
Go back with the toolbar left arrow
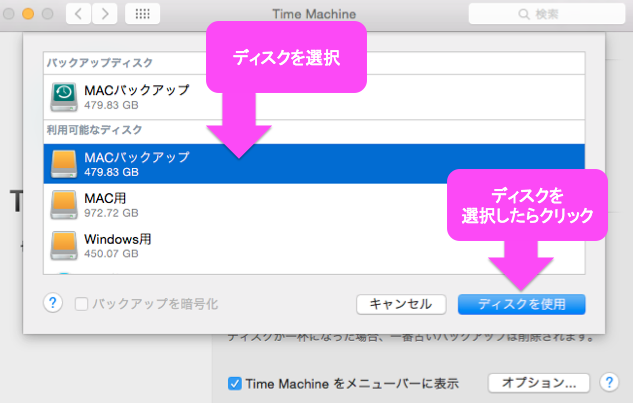[78, 14]
